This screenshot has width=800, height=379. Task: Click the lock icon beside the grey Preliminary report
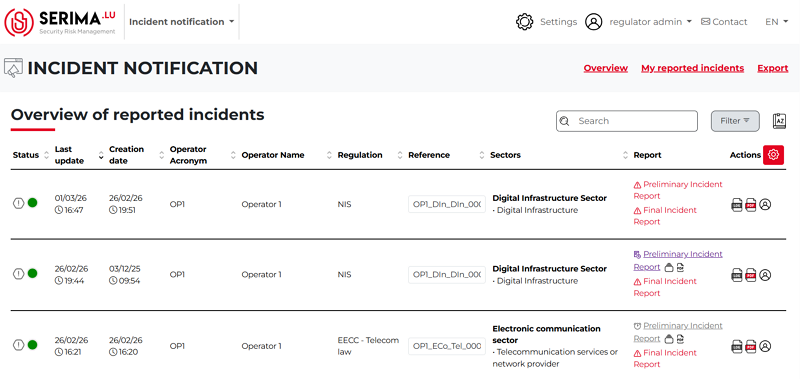pyautogui.click(x=669, y=339)
